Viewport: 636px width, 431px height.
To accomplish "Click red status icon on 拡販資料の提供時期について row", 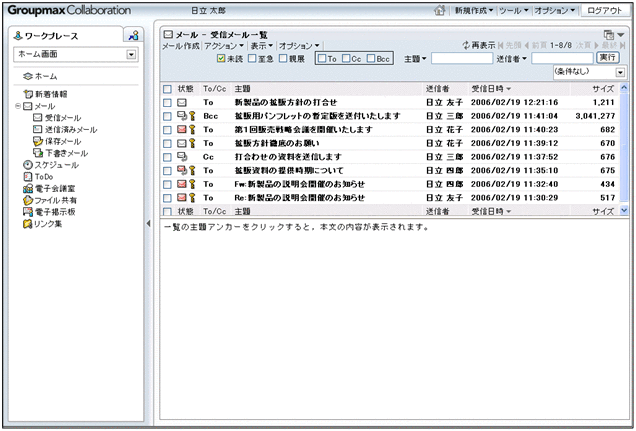I will [x=182, y=171].
